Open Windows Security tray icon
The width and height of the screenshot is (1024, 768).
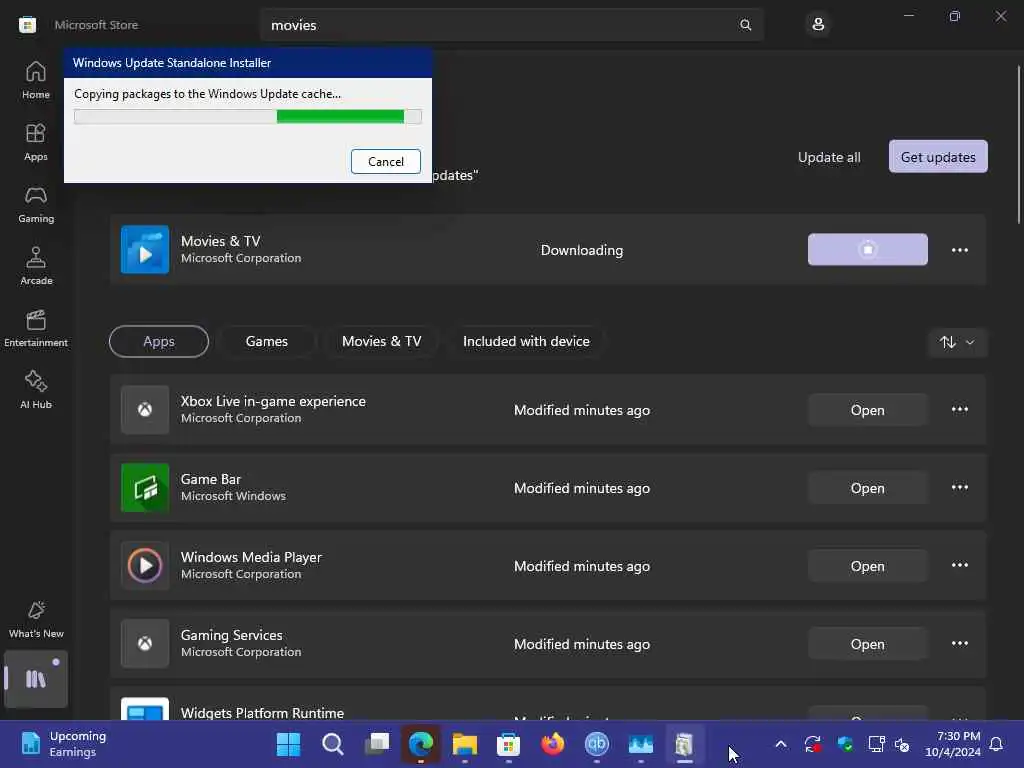pyautogui.click(x=844, y=744)
